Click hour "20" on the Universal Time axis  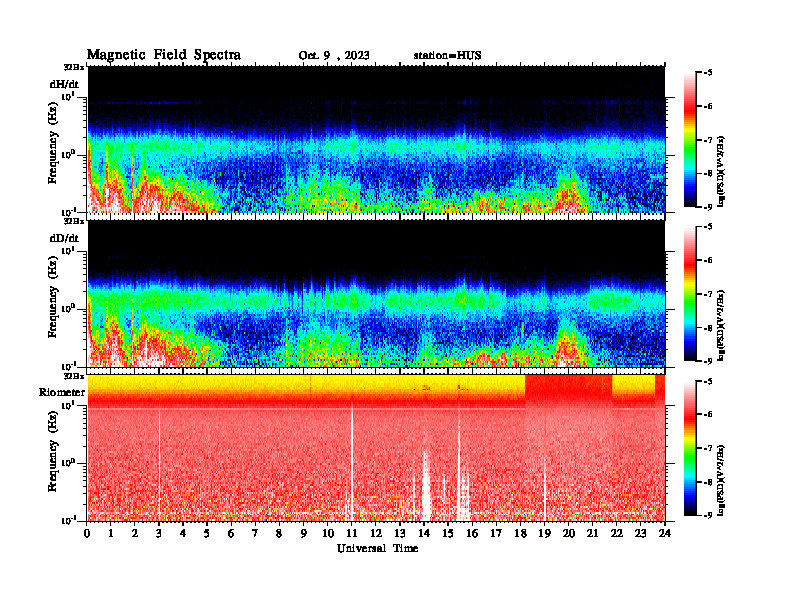click(x=569, y=533)
